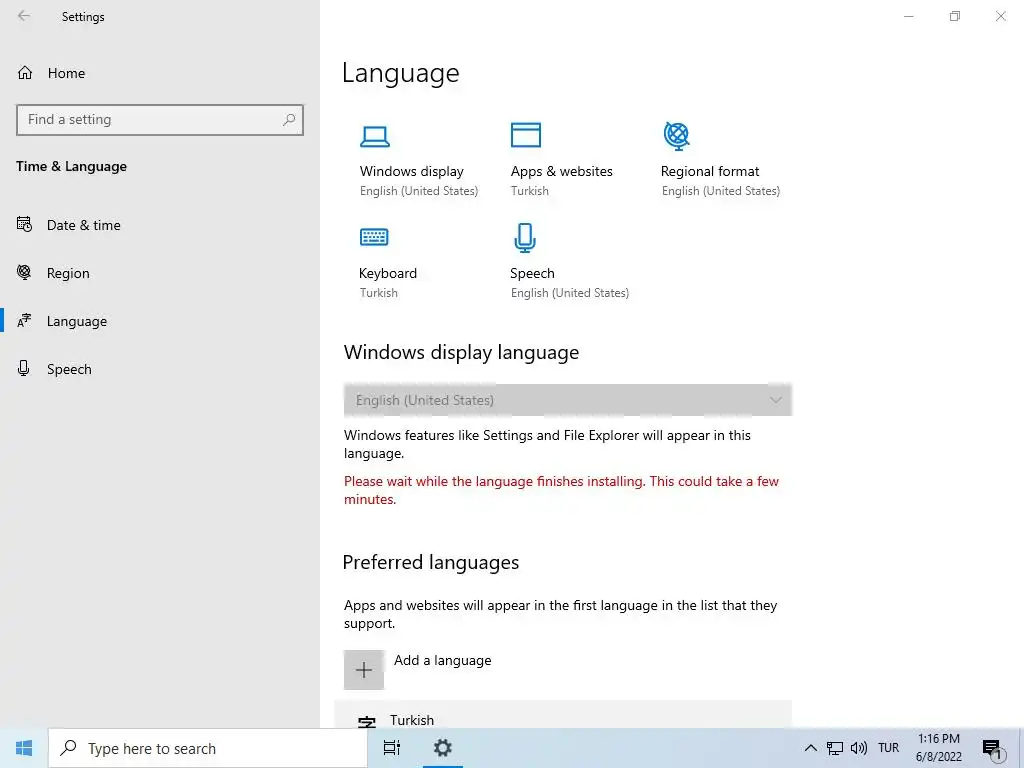Open Apps & websites tile label
This screenshot has height=768, width=1024.
tap(562, 172)
